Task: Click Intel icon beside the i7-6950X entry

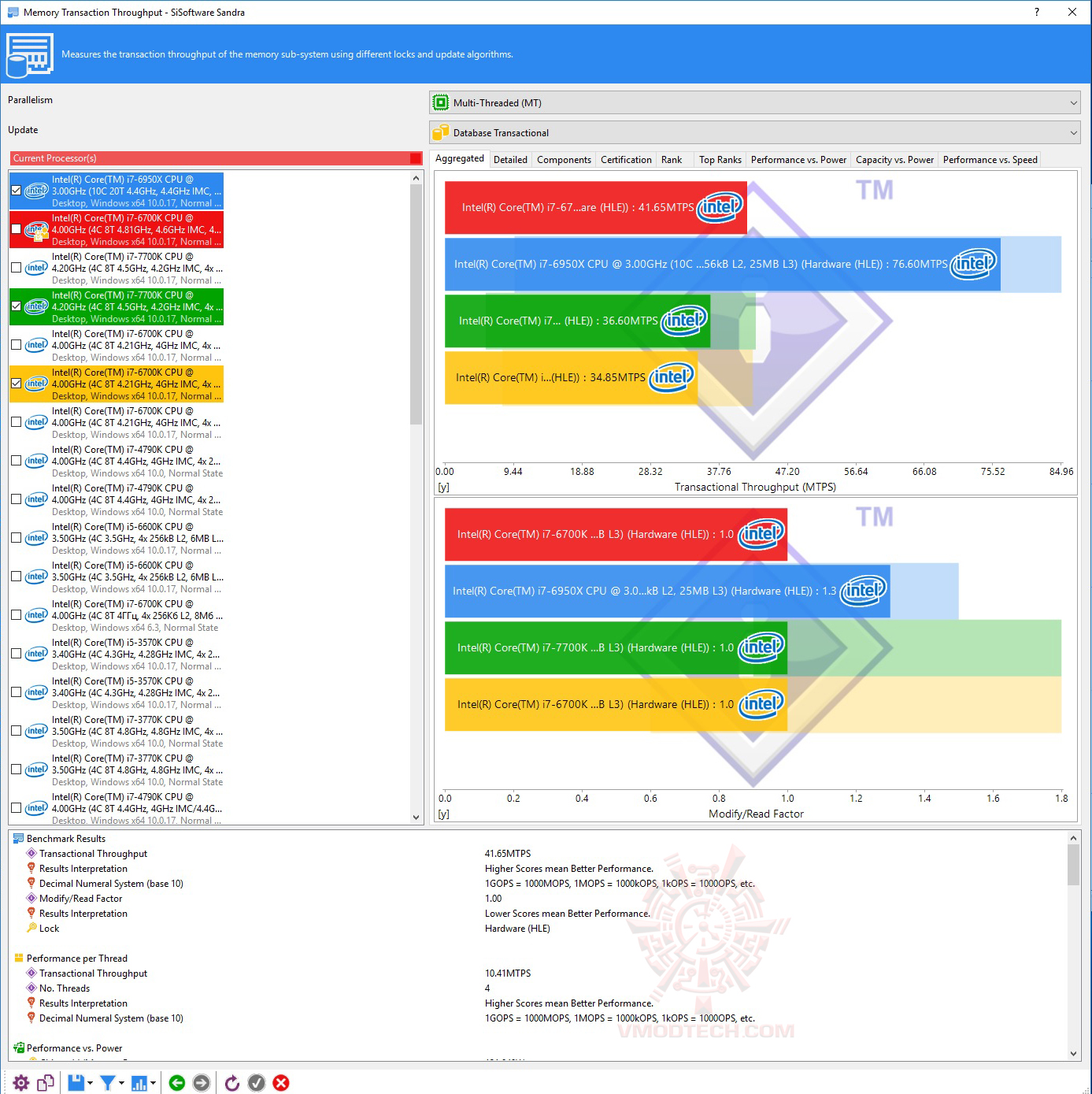Action: pyautogui.click(x=37, y=191)
